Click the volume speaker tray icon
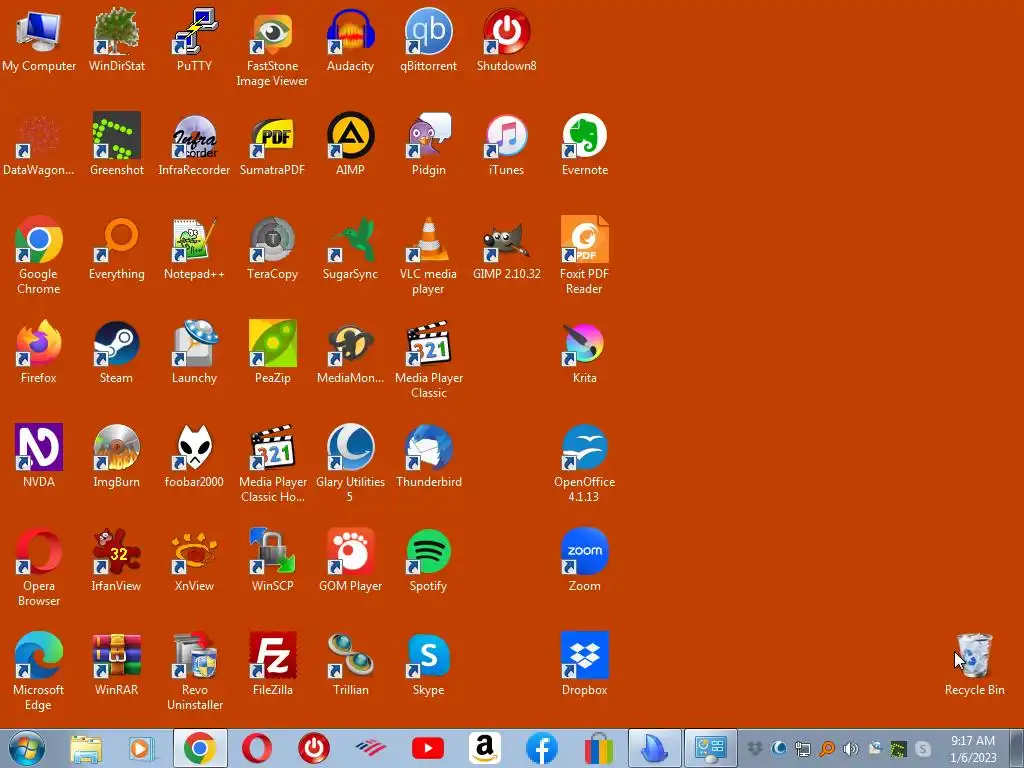This screenshot has width=1024, height=768. [850, 748]
